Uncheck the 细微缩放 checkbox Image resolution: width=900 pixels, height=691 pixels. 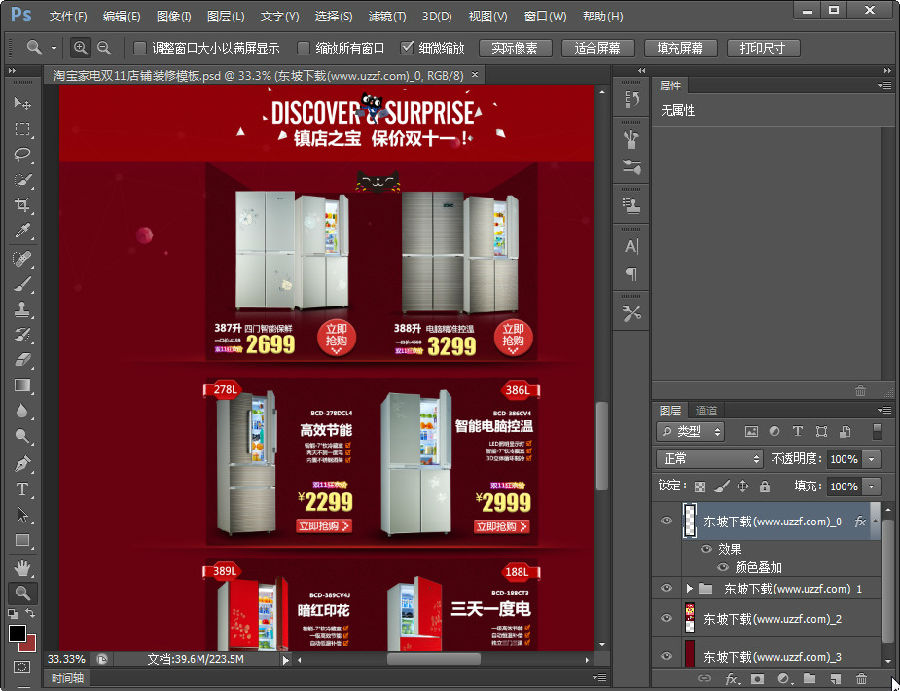[x=407, y=48]
